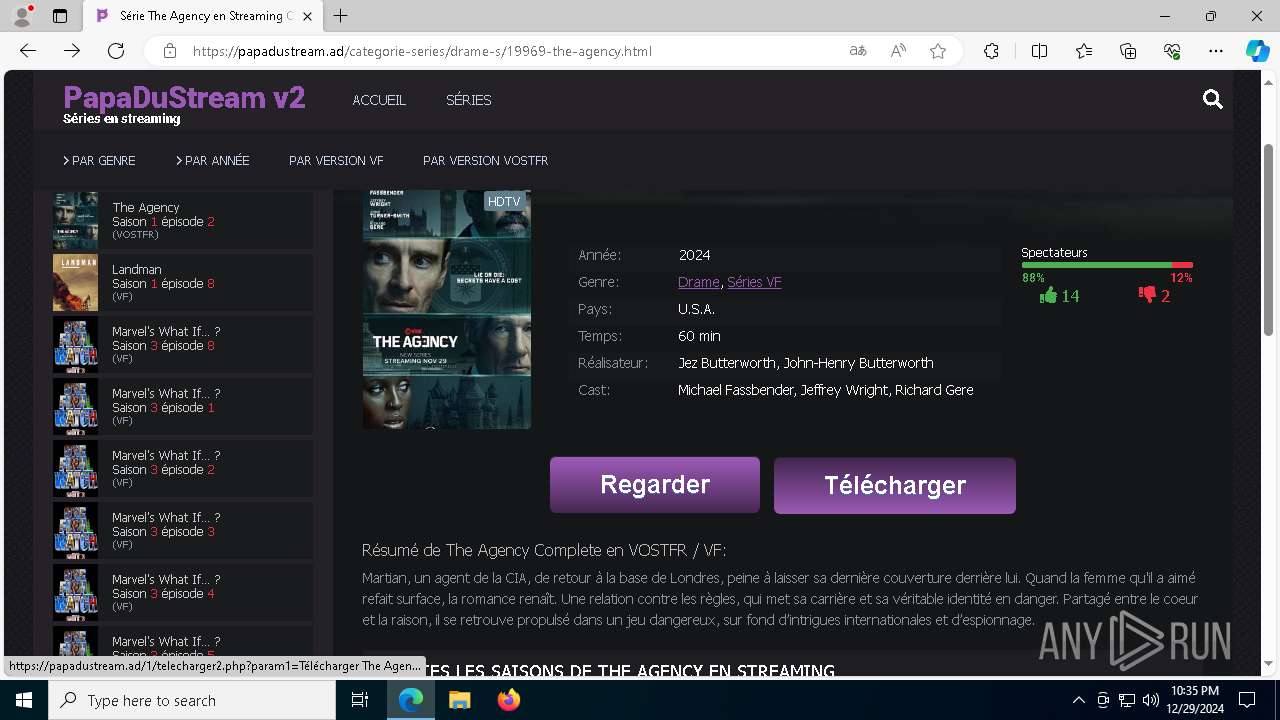
Task: Toggle split screen icon
Action: coord(1039,51)
